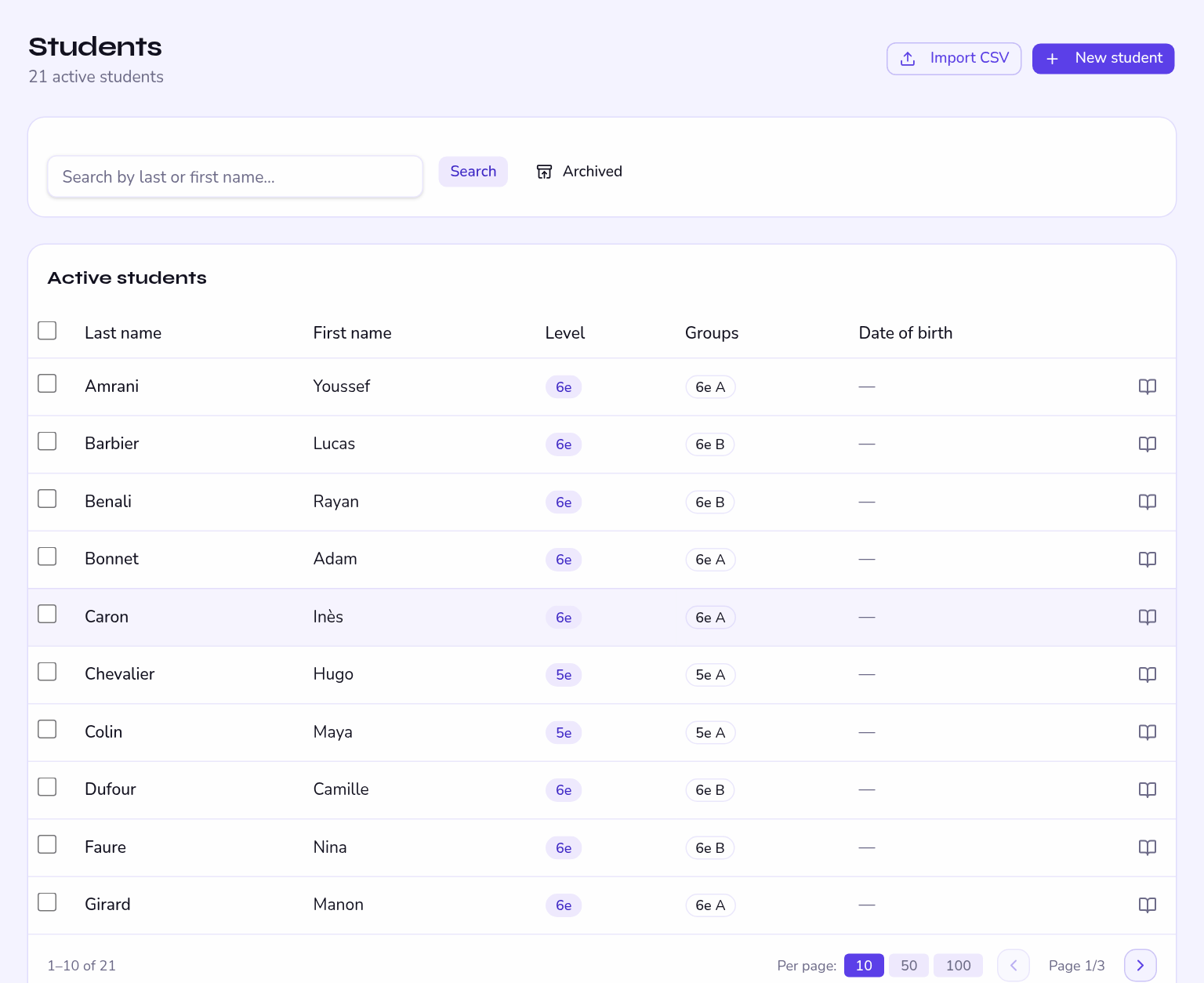Select the Colin row checkbox
Image resolution: width=1204 pixels, height=983 pixels.
pyautogui.click(x=47, y=729)
